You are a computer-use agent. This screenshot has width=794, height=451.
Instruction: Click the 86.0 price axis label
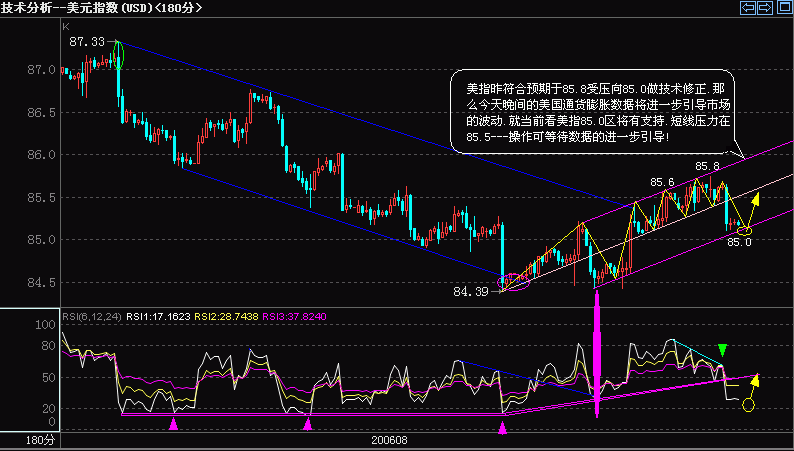click(41, 155)
